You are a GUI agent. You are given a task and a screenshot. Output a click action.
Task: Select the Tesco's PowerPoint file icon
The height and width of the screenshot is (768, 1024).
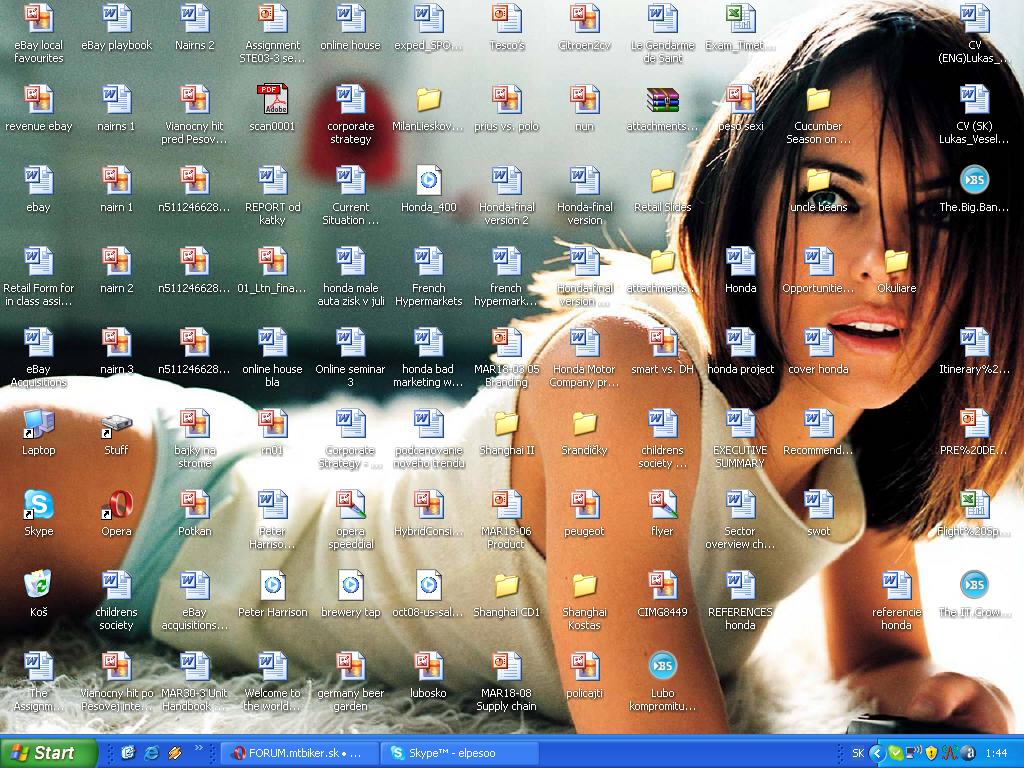tap(506, 19)
